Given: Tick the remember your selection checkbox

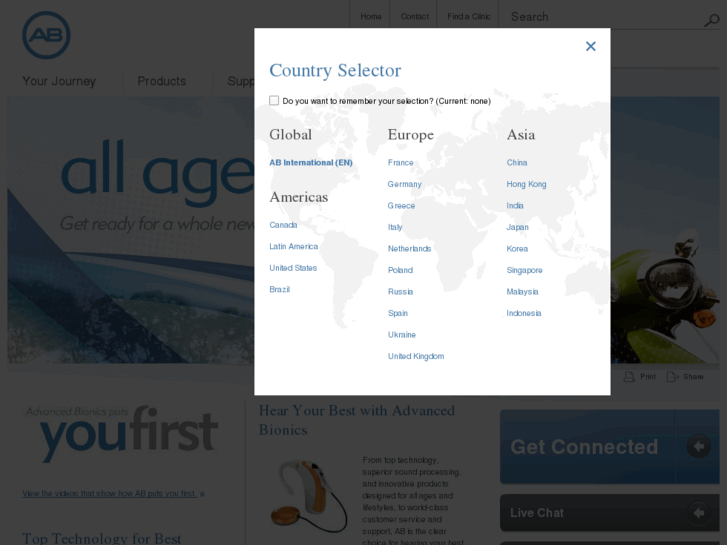Looking at the screenshot, I should (x=274, y=101).
